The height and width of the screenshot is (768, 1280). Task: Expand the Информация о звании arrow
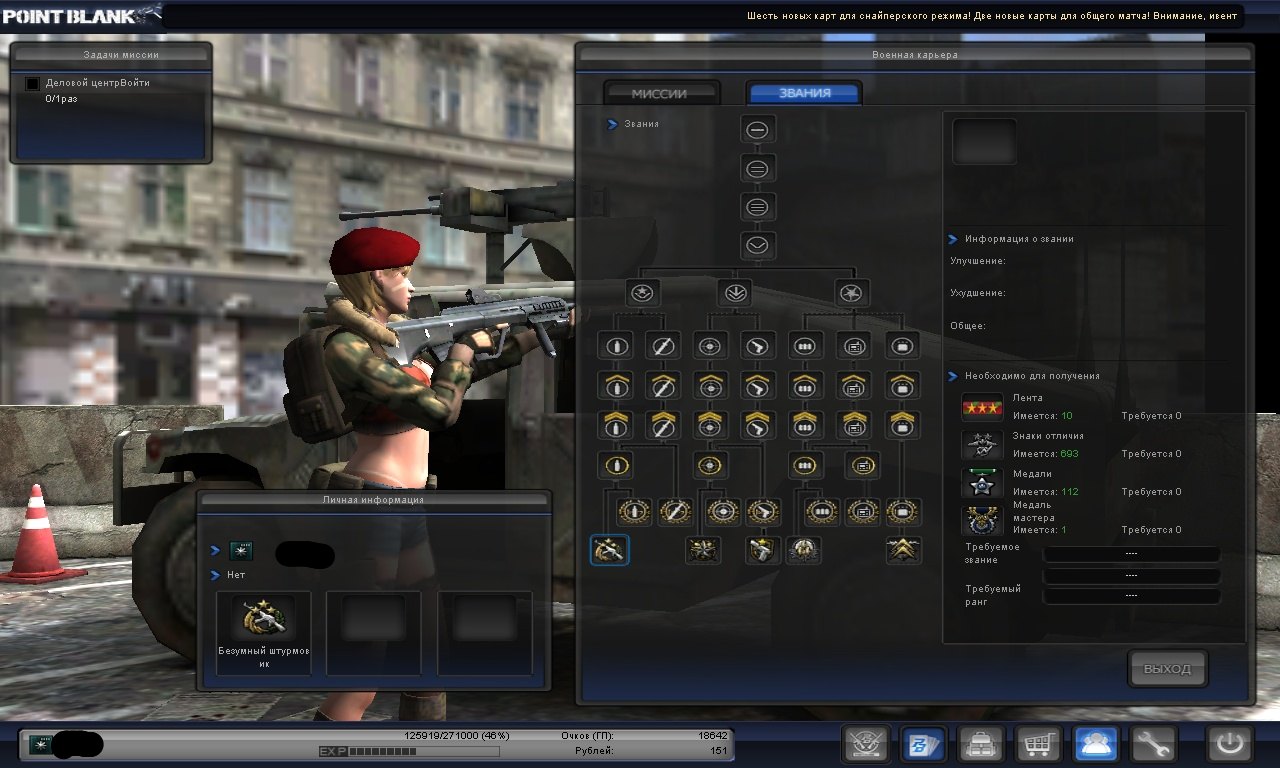(953, 240)
